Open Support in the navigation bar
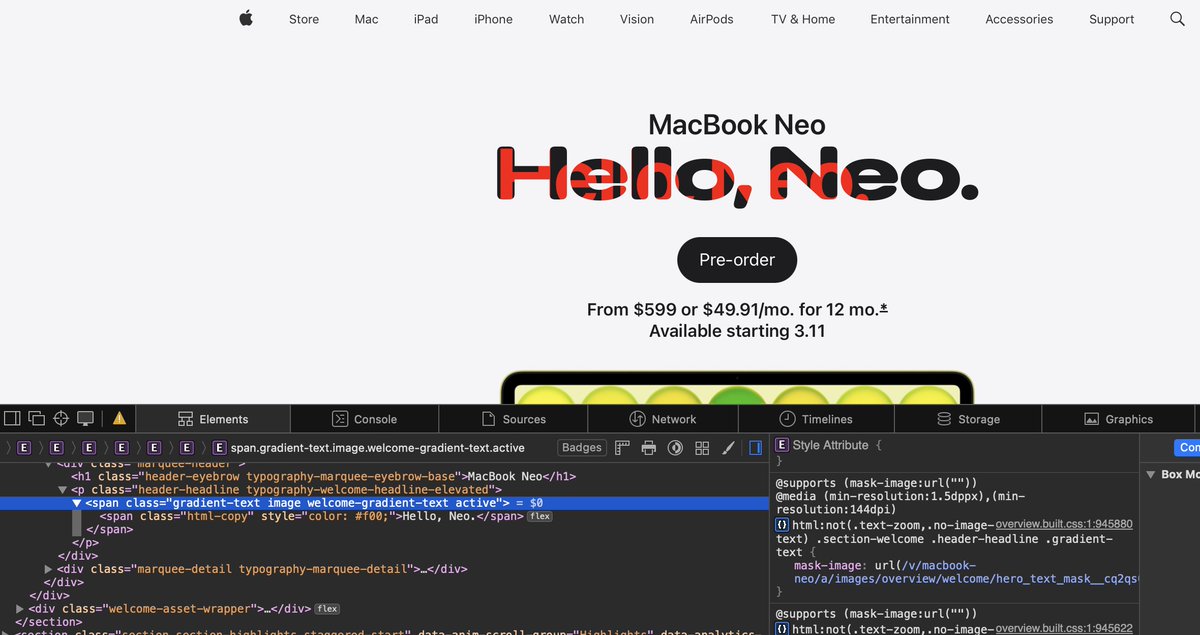The image size is (1200, 635). (x=1111, y=19)
